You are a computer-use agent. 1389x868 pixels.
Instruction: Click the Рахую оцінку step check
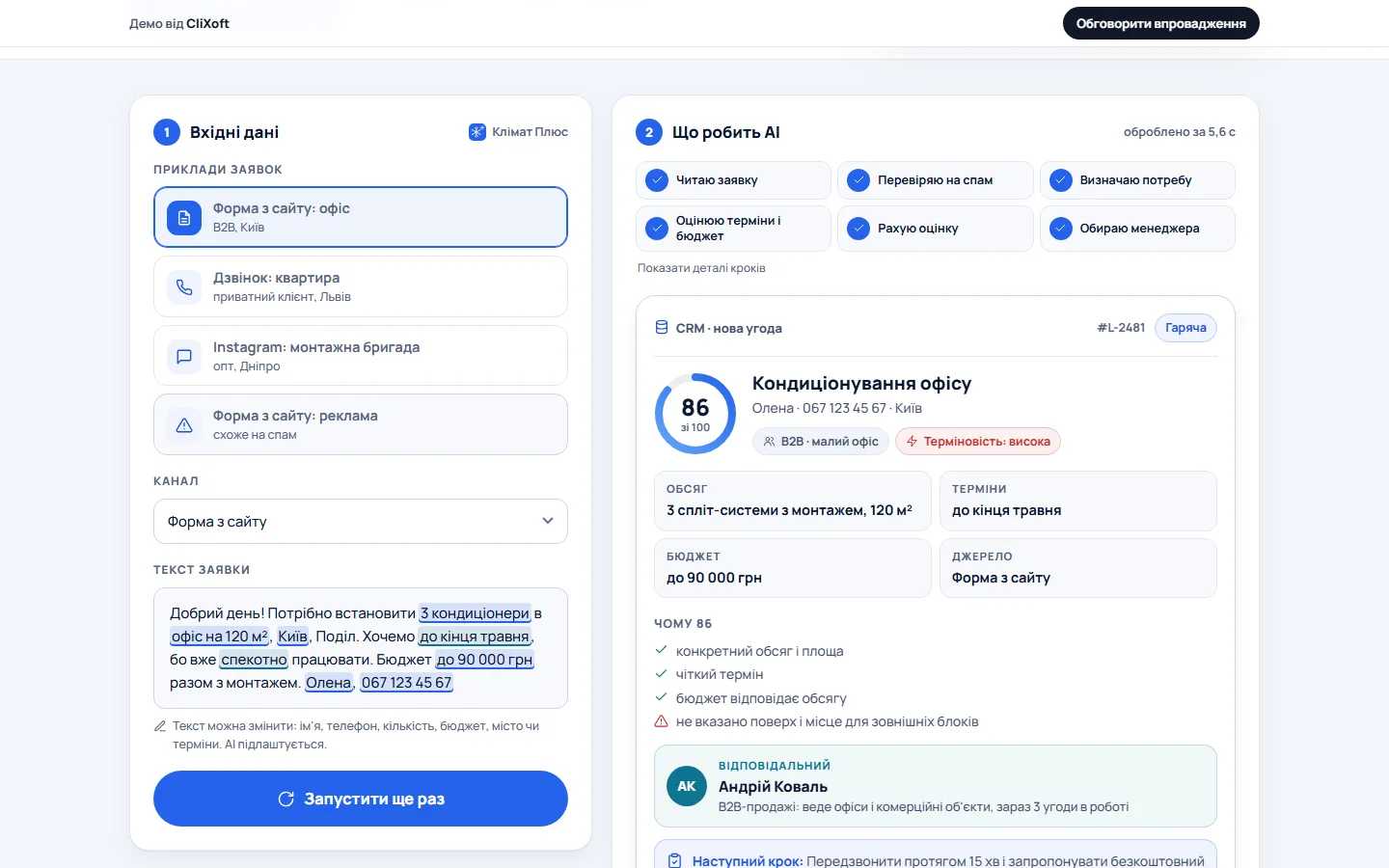point(858,229)
